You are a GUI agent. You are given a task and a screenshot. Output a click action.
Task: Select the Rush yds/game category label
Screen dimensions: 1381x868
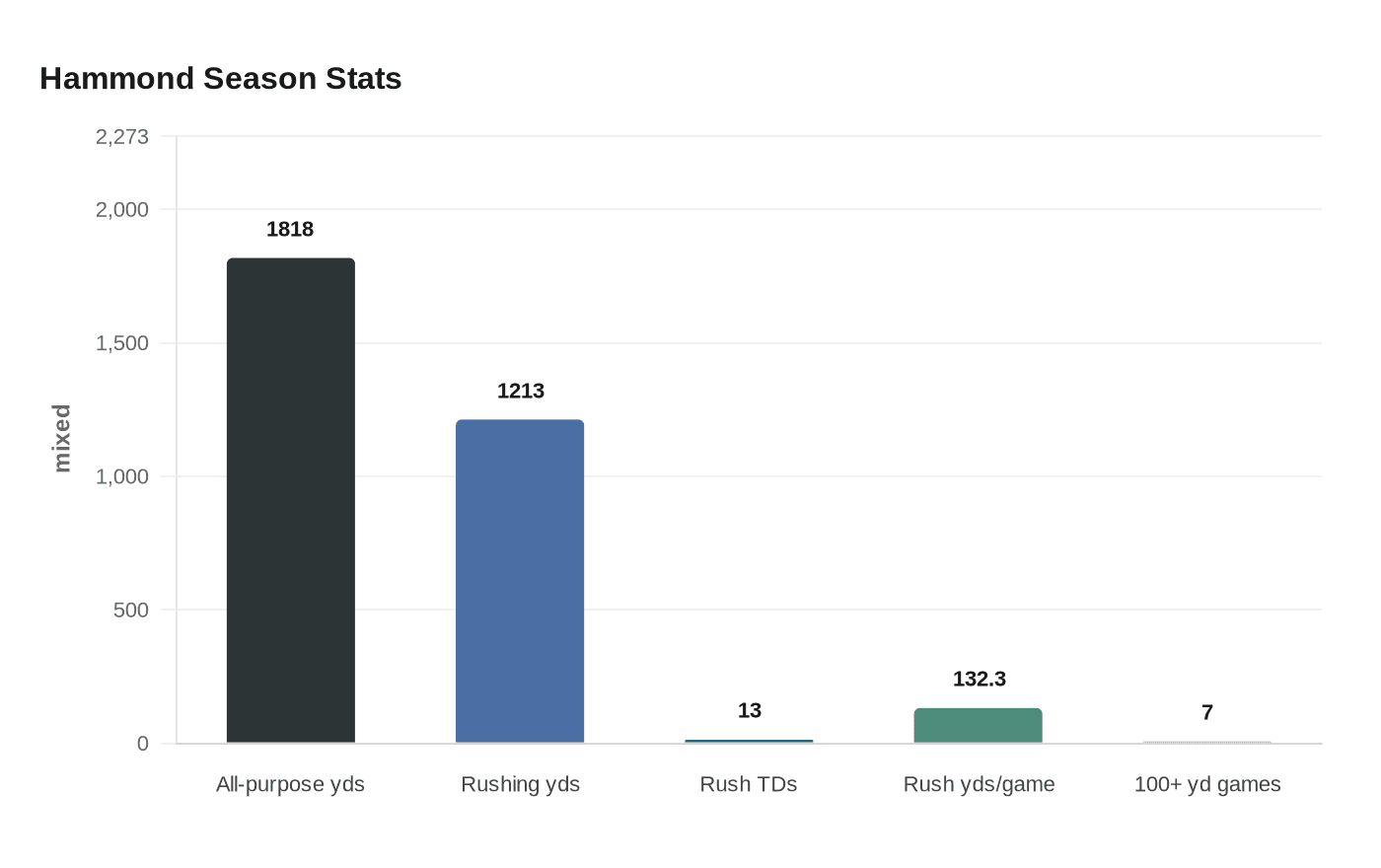[979, 784]
